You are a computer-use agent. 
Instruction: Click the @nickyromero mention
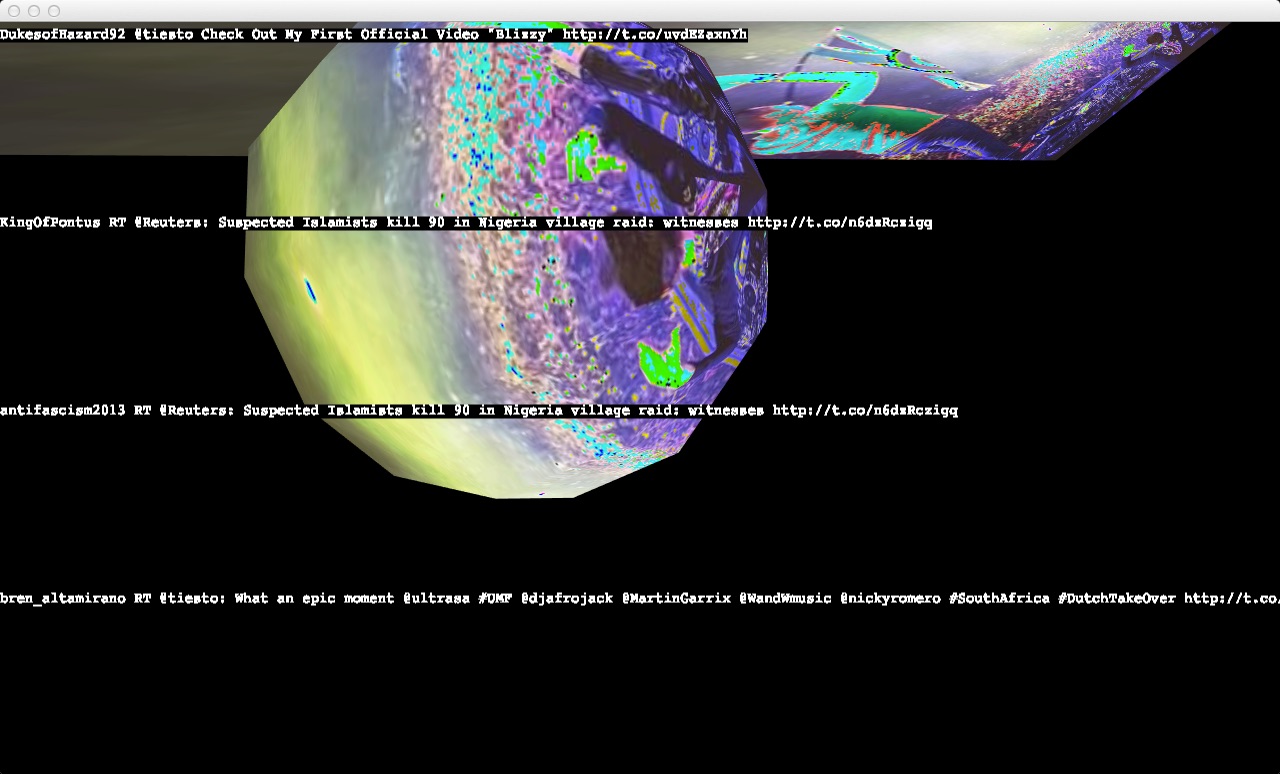click(x=889, y=599)
